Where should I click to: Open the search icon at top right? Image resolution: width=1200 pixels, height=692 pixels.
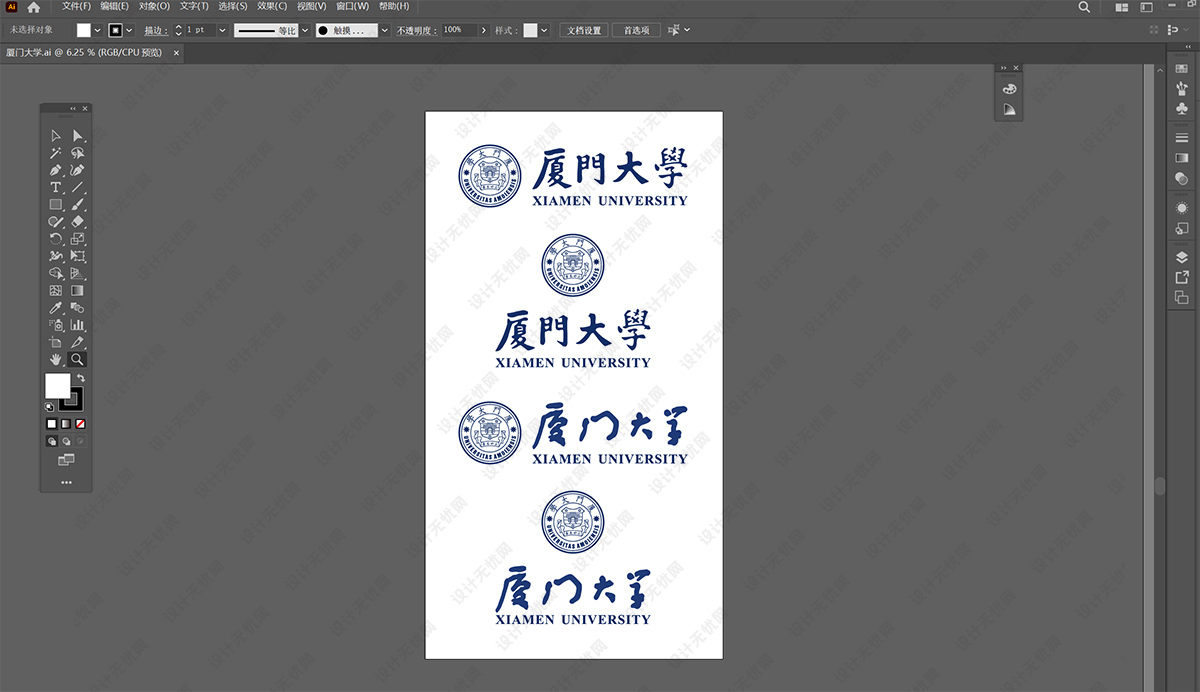pos(1085,7)
